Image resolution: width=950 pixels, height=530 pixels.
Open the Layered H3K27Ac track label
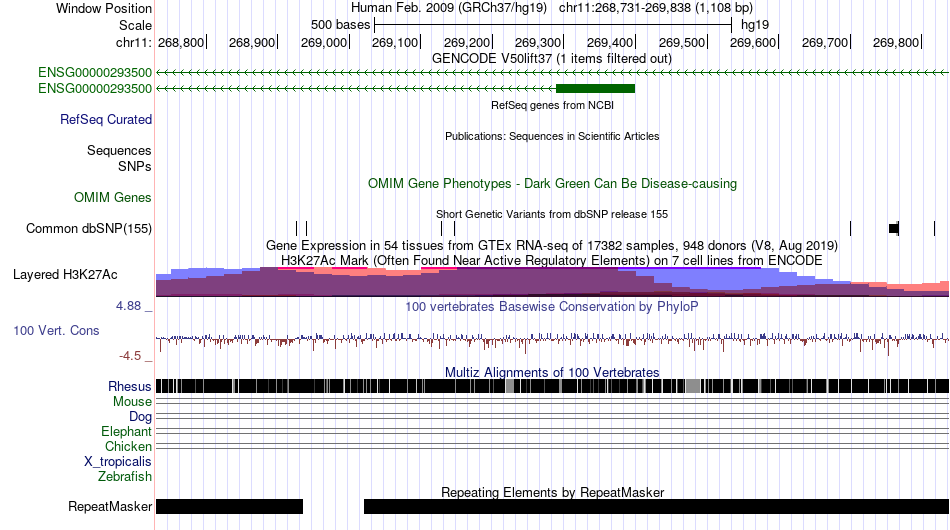click(x=65, y=274)
